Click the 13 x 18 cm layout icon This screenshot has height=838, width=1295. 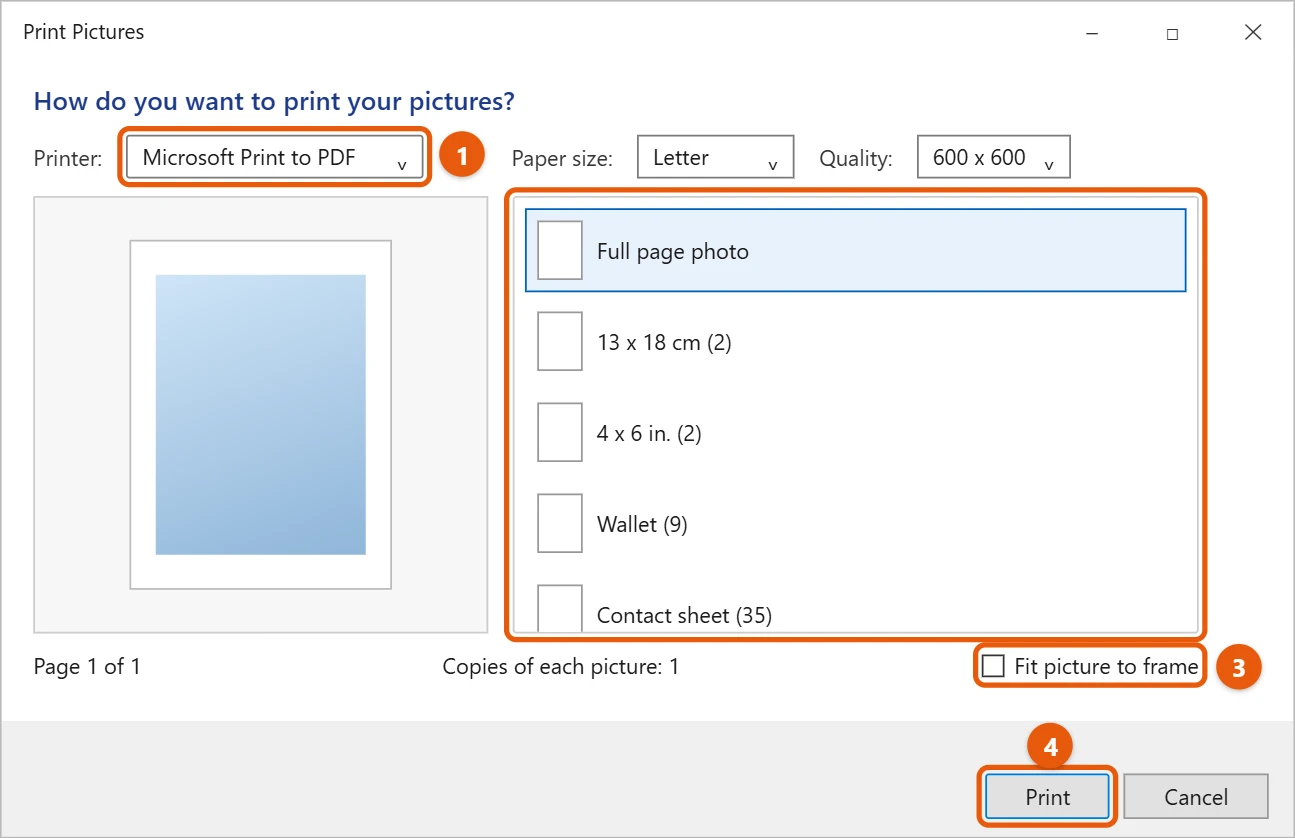point(560,341)
